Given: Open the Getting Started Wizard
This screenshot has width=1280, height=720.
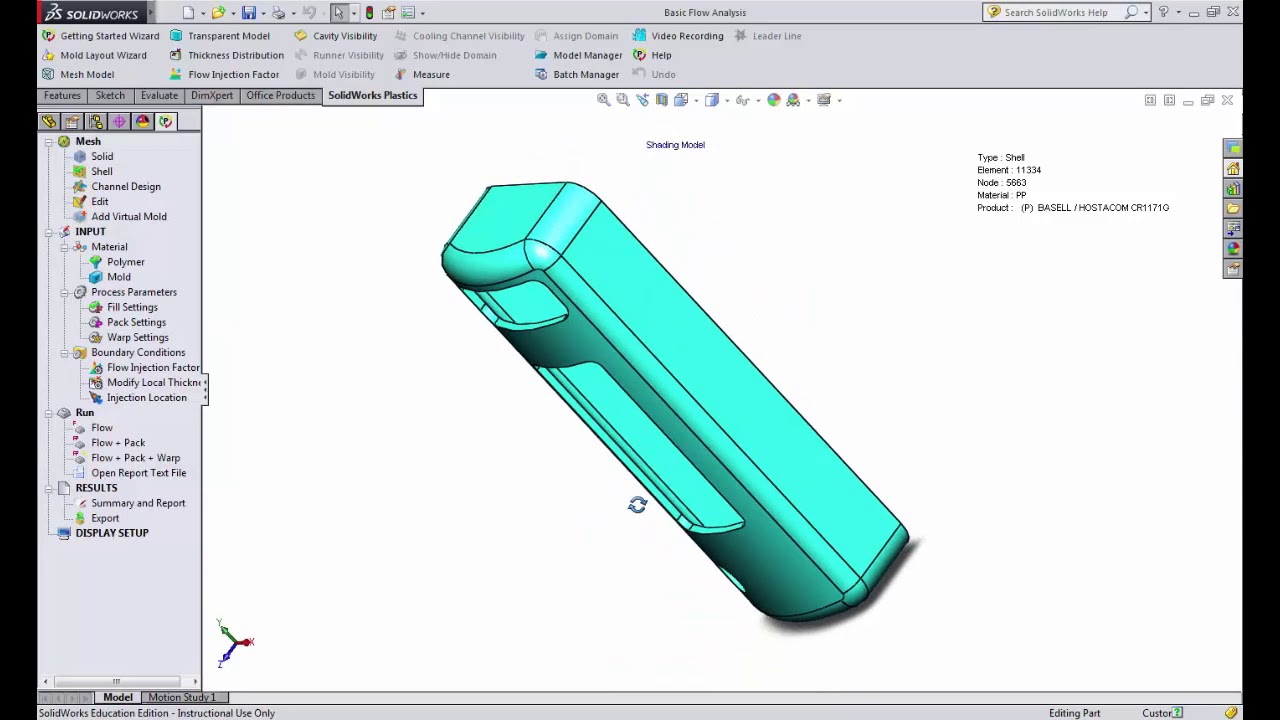Looking at the screenshot, I should coord(100,36).
